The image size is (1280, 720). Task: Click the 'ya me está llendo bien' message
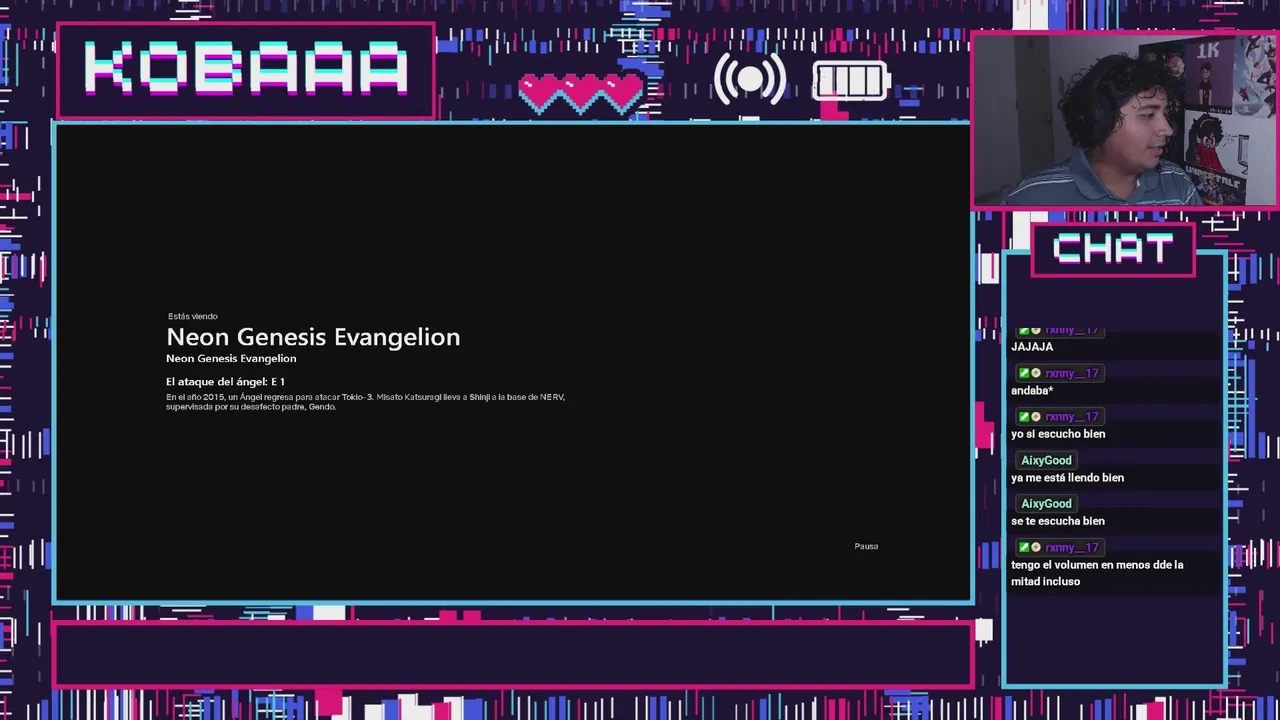(x=1067, y=478)
